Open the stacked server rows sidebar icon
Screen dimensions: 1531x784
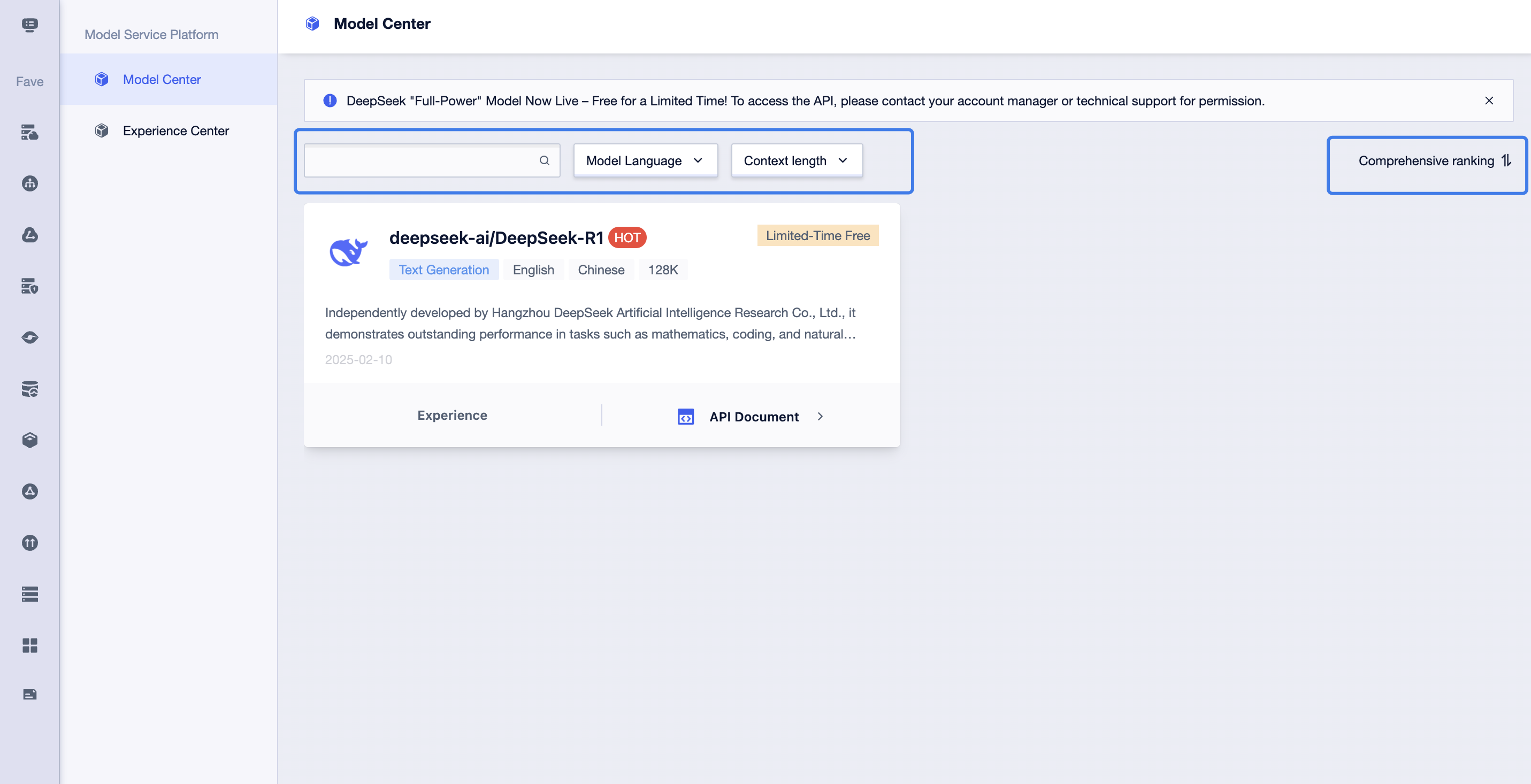30,594
